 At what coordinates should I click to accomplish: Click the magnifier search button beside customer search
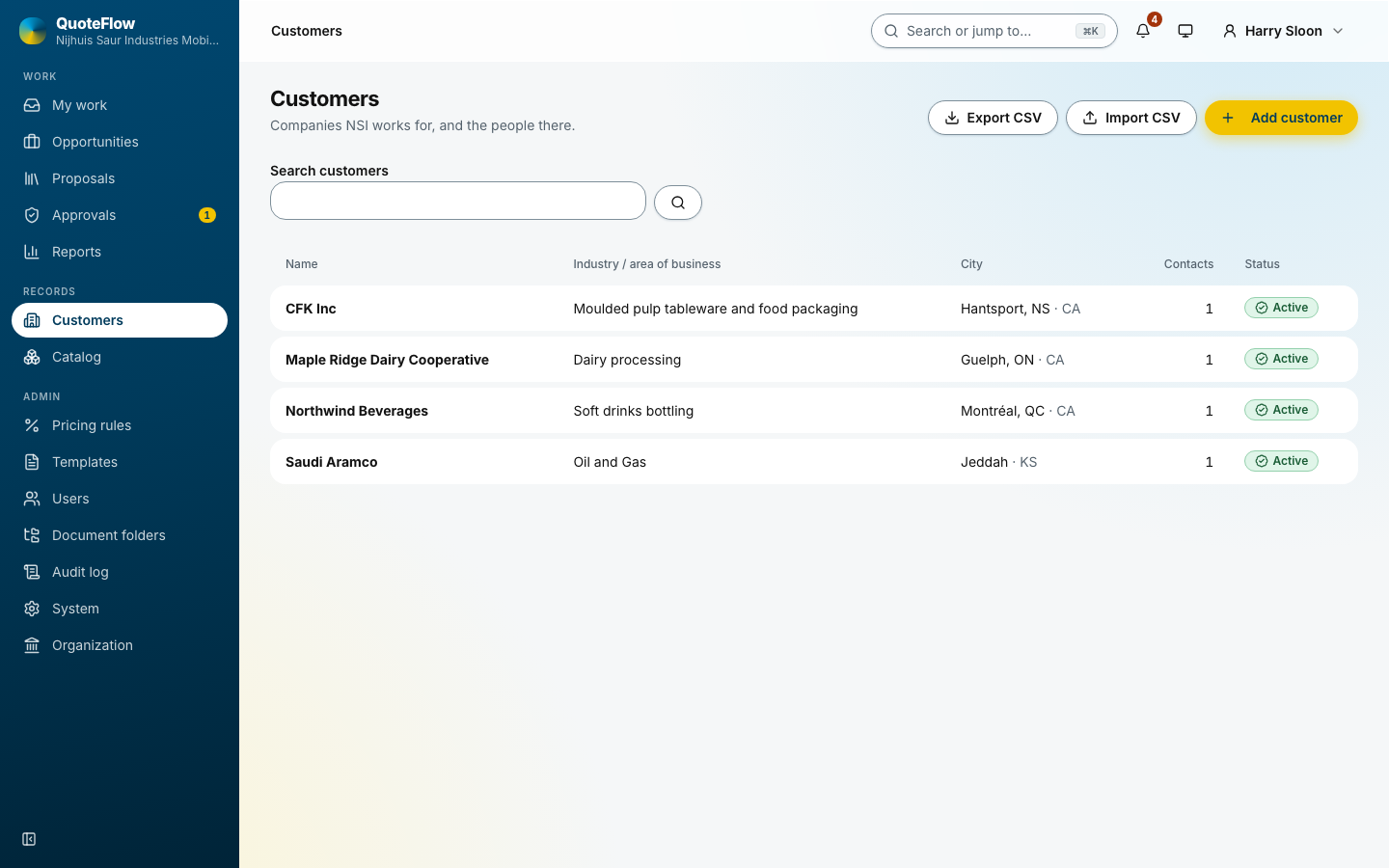[678, 203]
